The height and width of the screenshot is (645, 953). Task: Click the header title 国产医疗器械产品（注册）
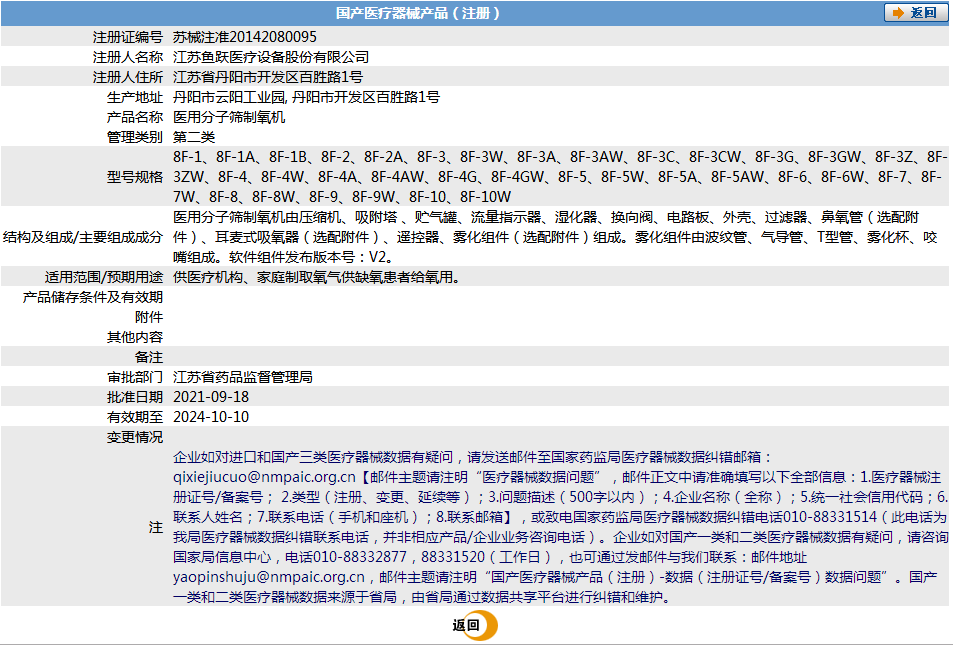[418, 13]
